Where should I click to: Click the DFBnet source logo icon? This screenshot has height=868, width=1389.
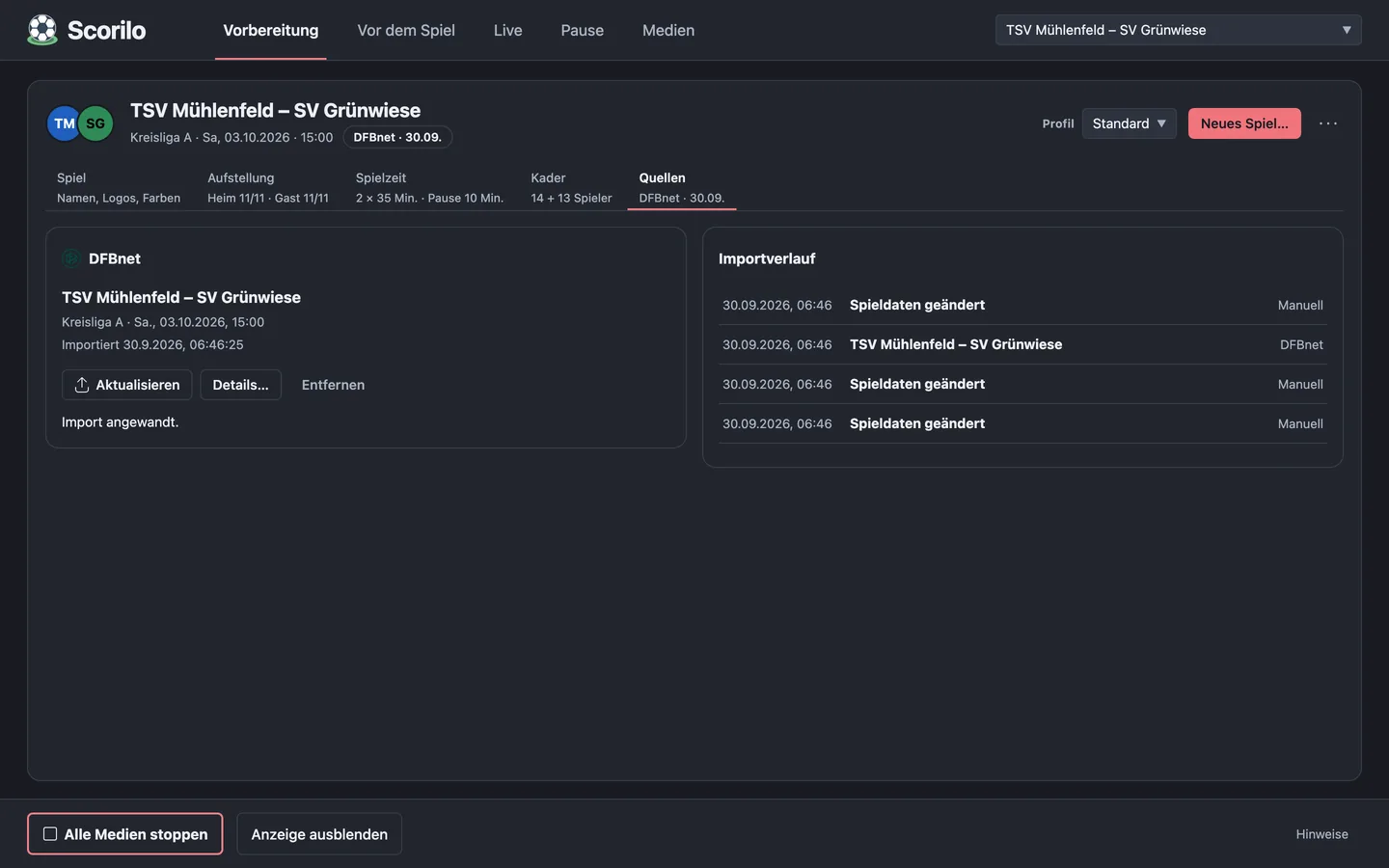pyautogui.click(x=70, y=258)
